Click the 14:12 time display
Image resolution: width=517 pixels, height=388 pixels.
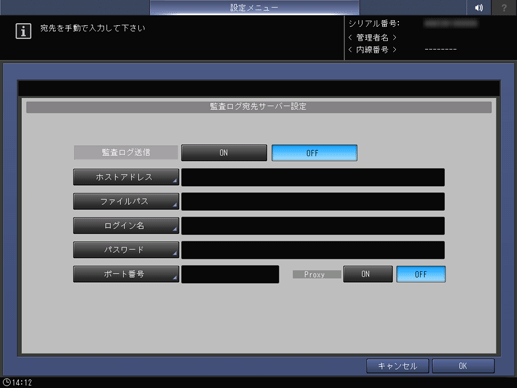pyautogui.click(x=22, y=382)
